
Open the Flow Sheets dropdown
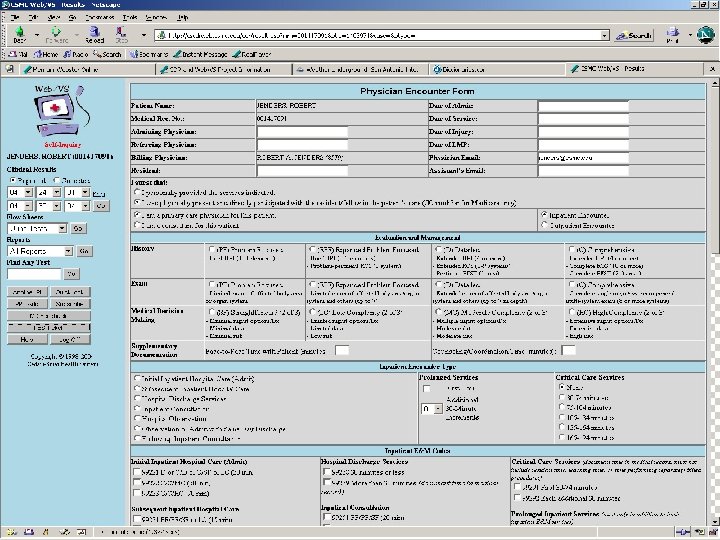pos(36,227)
